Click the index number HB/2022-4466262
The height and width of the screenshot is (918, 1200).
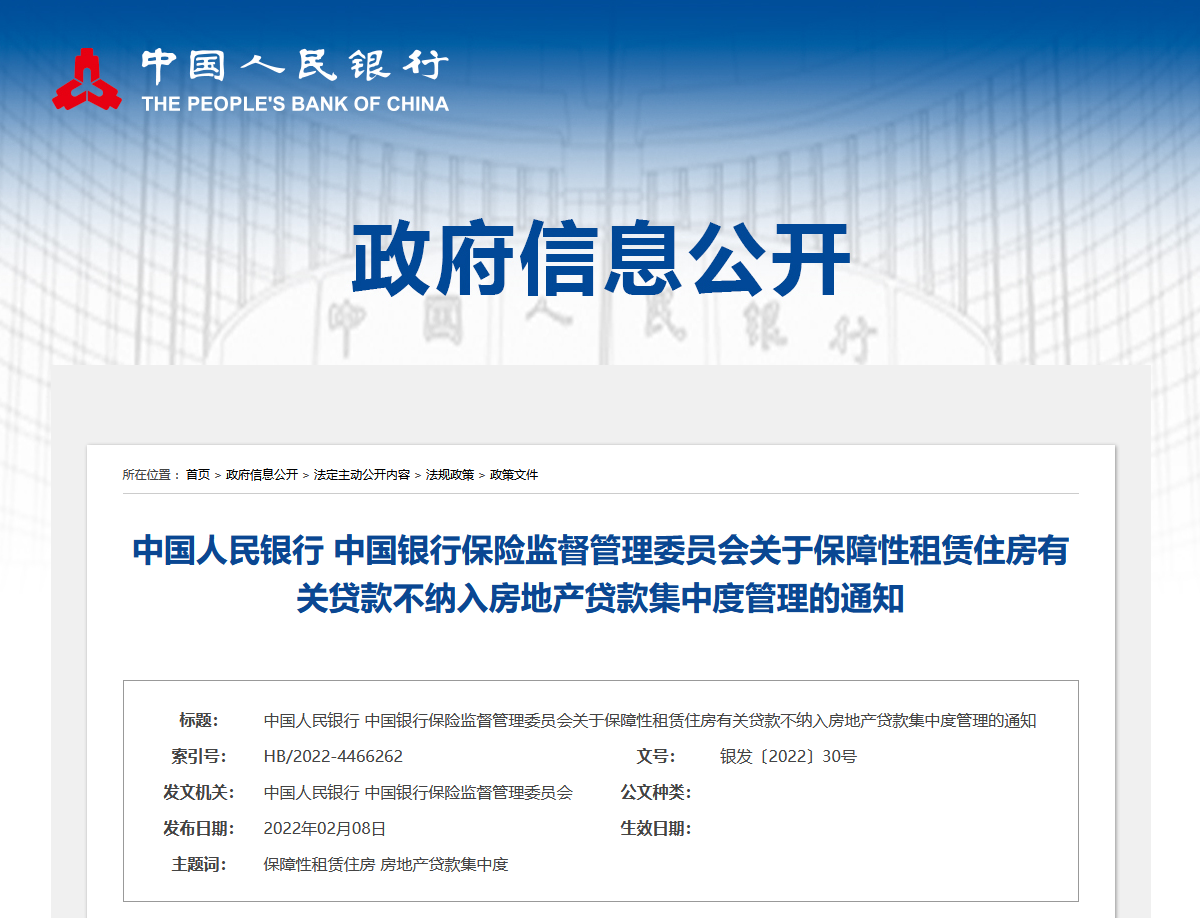click(x=333, y=756)
